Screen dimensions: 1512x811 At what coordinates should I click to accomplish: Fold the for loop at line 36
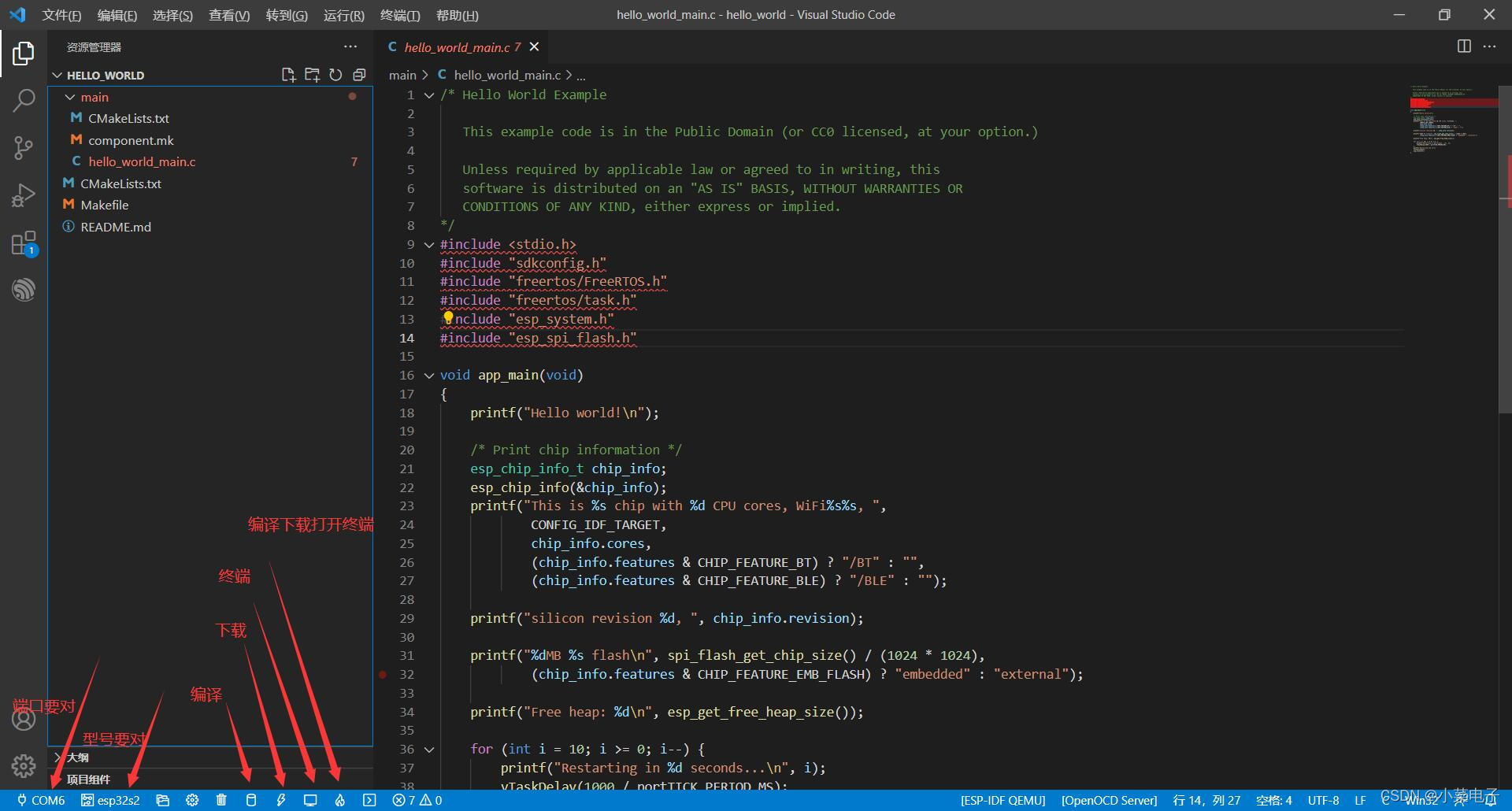tap(429, 749)
